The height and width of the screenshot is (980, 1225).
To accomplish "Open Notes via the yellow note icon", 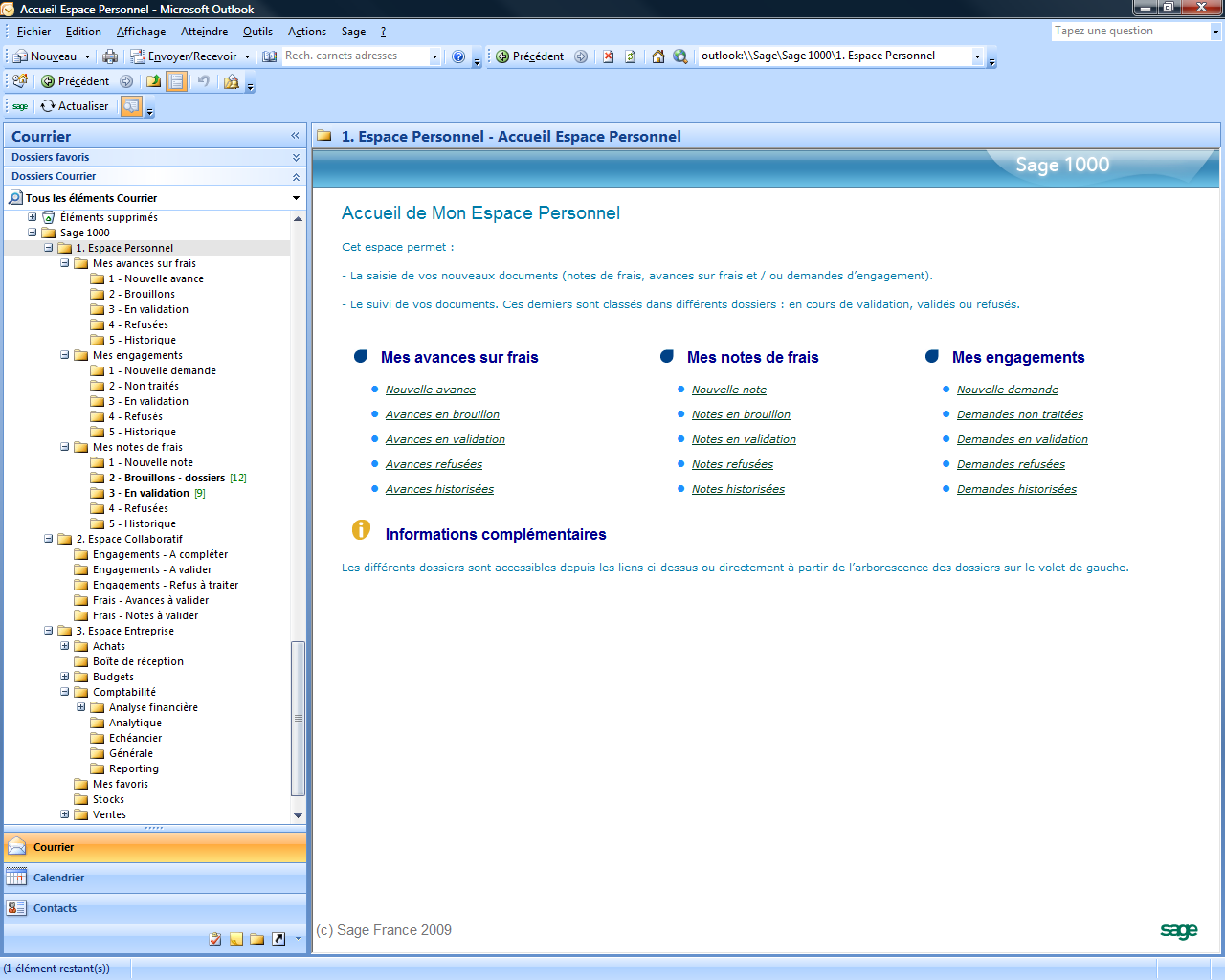I will click(236, 939).
